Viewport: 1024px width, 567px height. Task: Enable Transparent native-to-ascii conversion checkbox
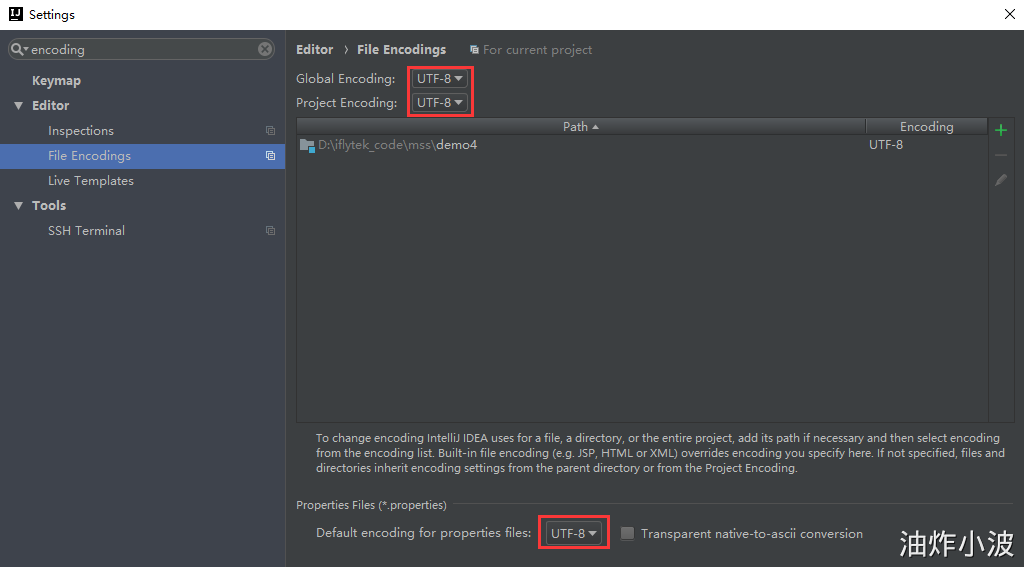(627, 534)
